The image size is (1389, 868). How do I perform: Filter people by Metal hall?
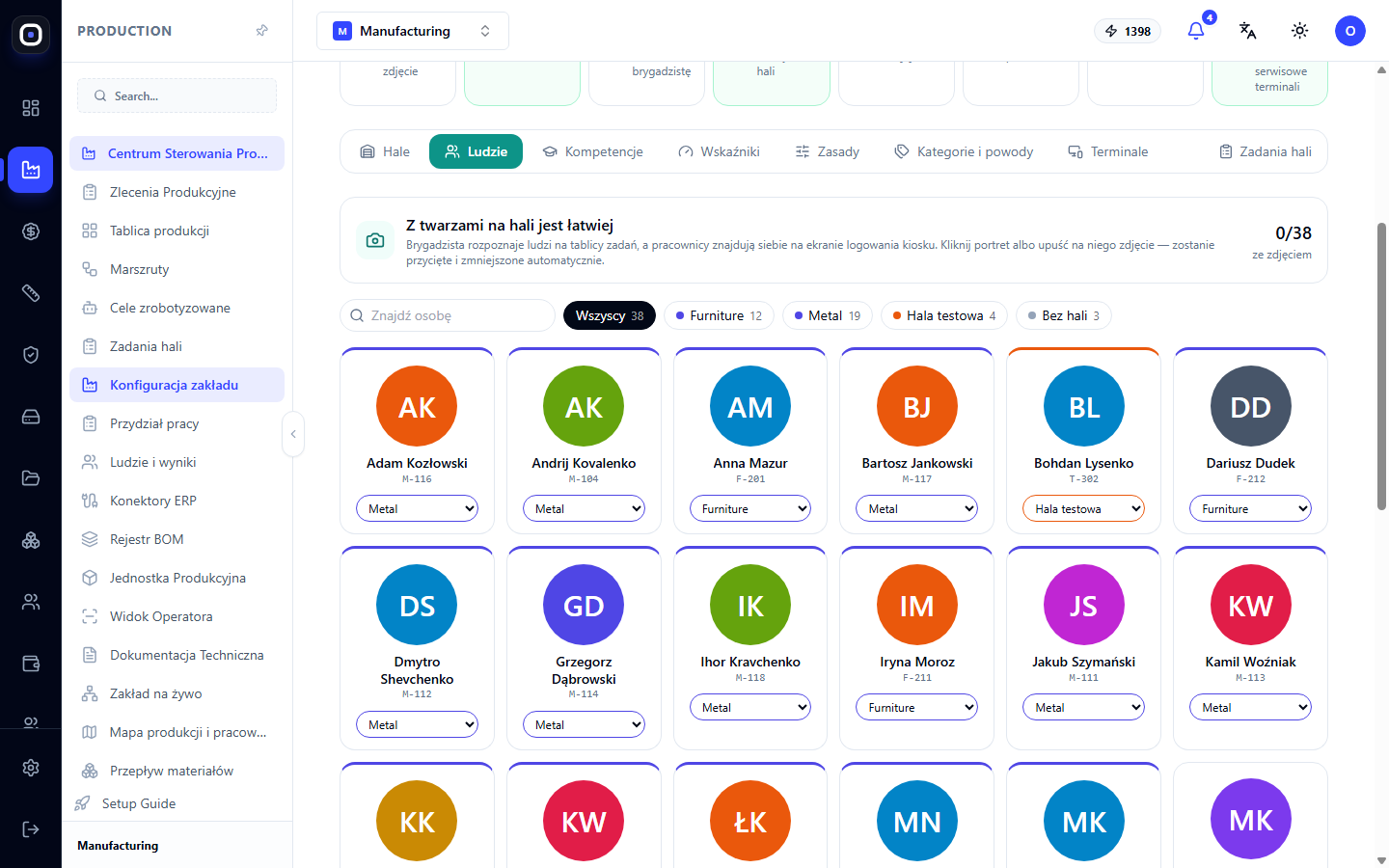(x=828, y=315)
